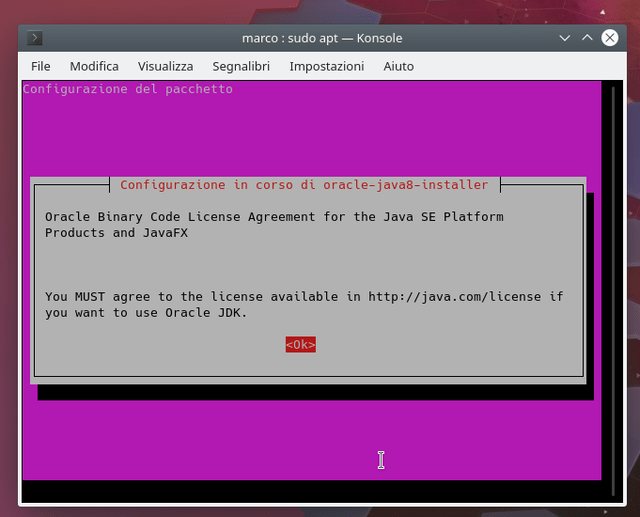
Task: Minimize the Konsole window with down chevron
Action: point(564,38)
